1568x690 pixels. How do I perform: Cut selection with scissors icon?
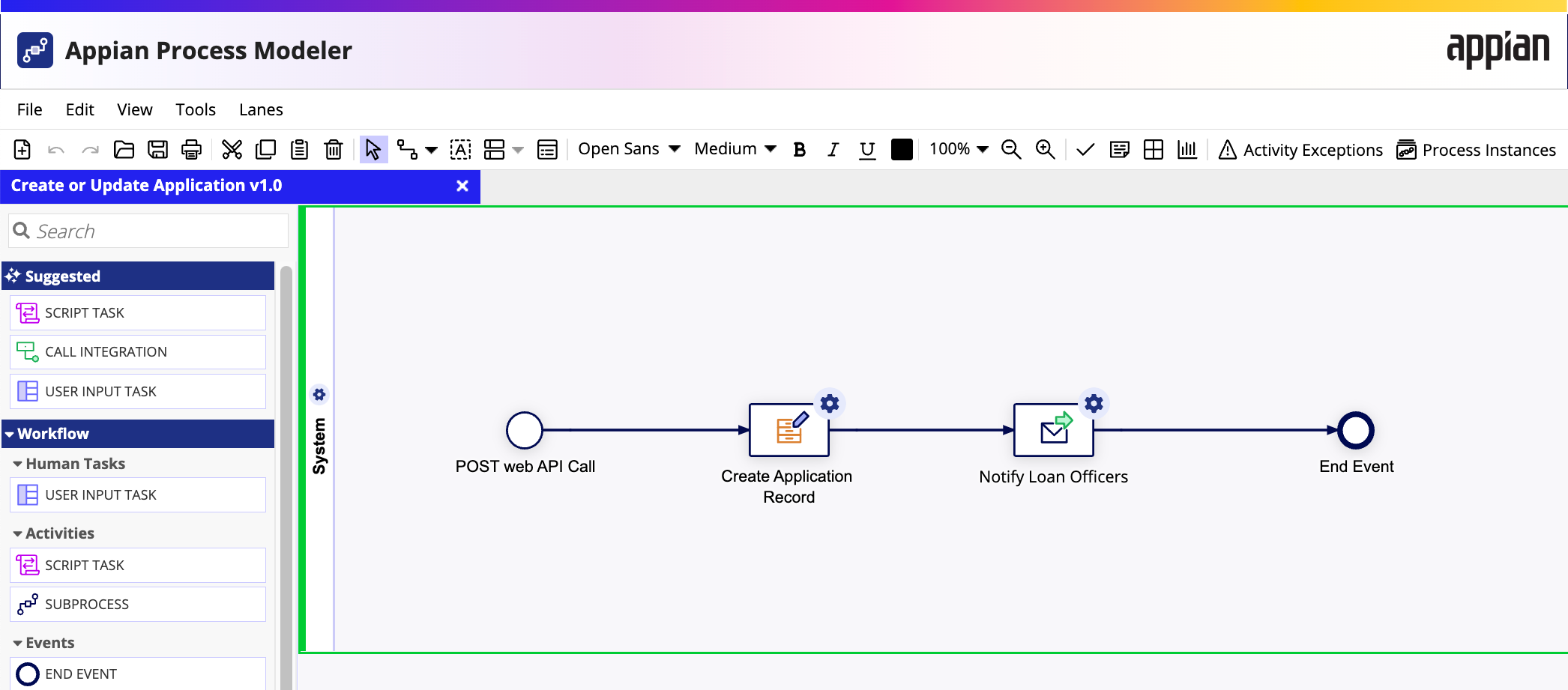(232, 150)
